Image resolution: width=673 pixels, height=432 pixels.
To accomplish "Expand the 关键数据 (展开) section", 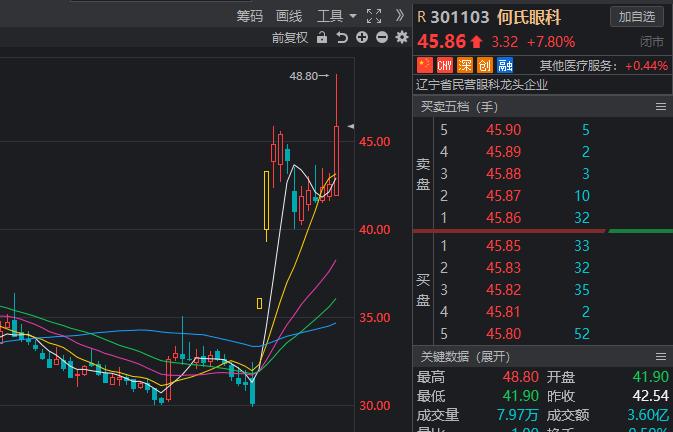I will click(x=465, y=356).
